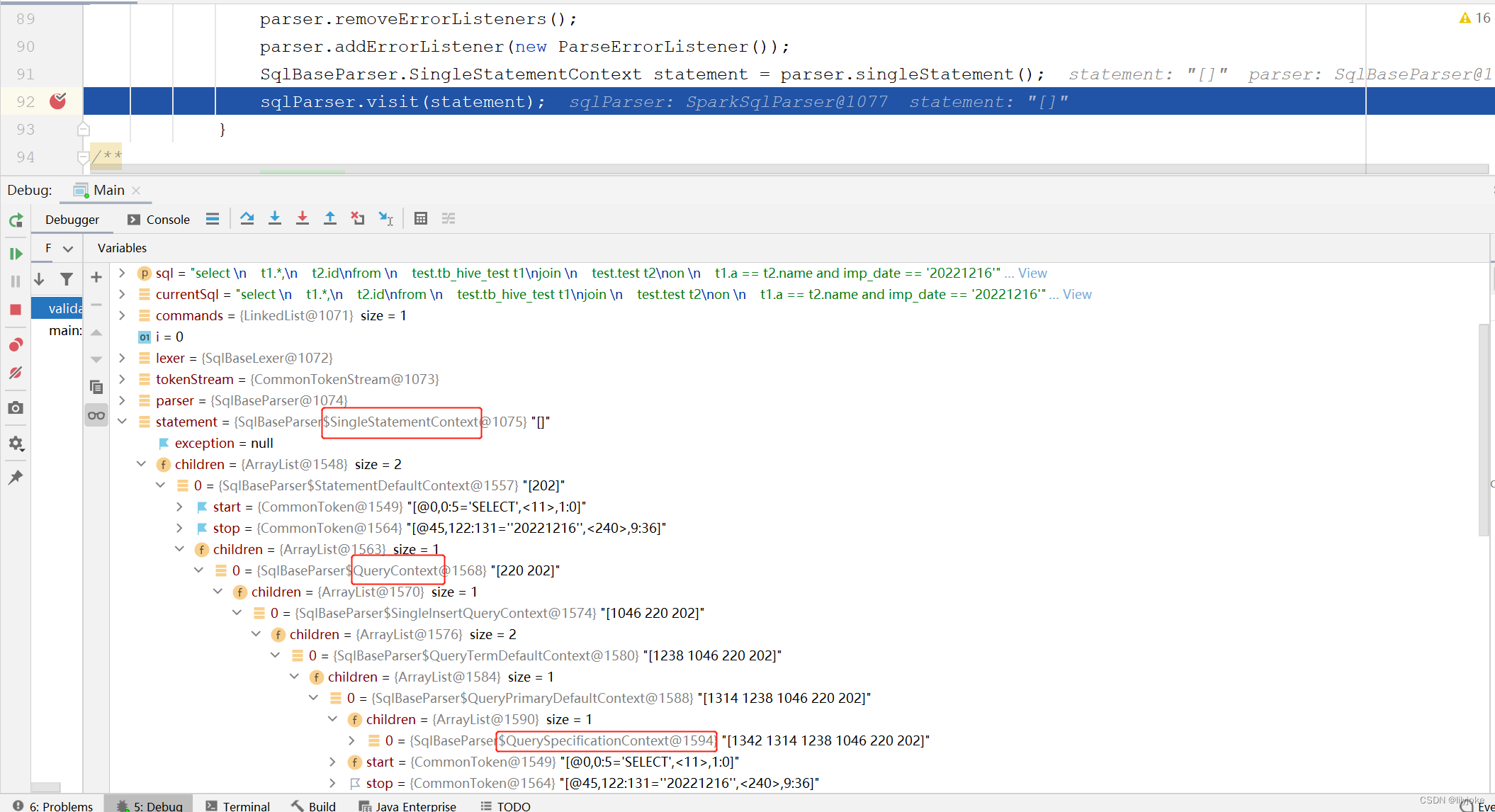The image size is (1495, 812).
Task: Click Step Over toolbar icon
Action: [247, 219]
